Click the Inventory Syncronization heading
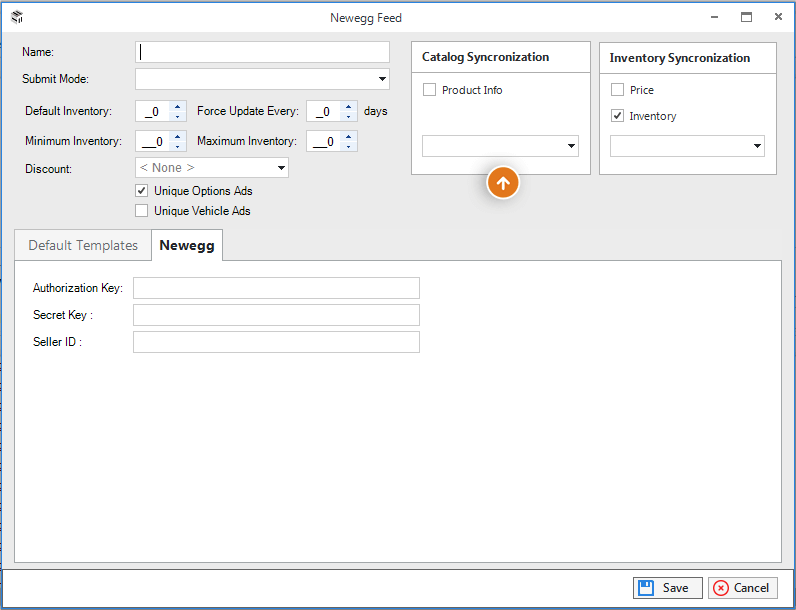Viewport: 796px width, 610px height. pyautogui.click(x=680, y=58)
